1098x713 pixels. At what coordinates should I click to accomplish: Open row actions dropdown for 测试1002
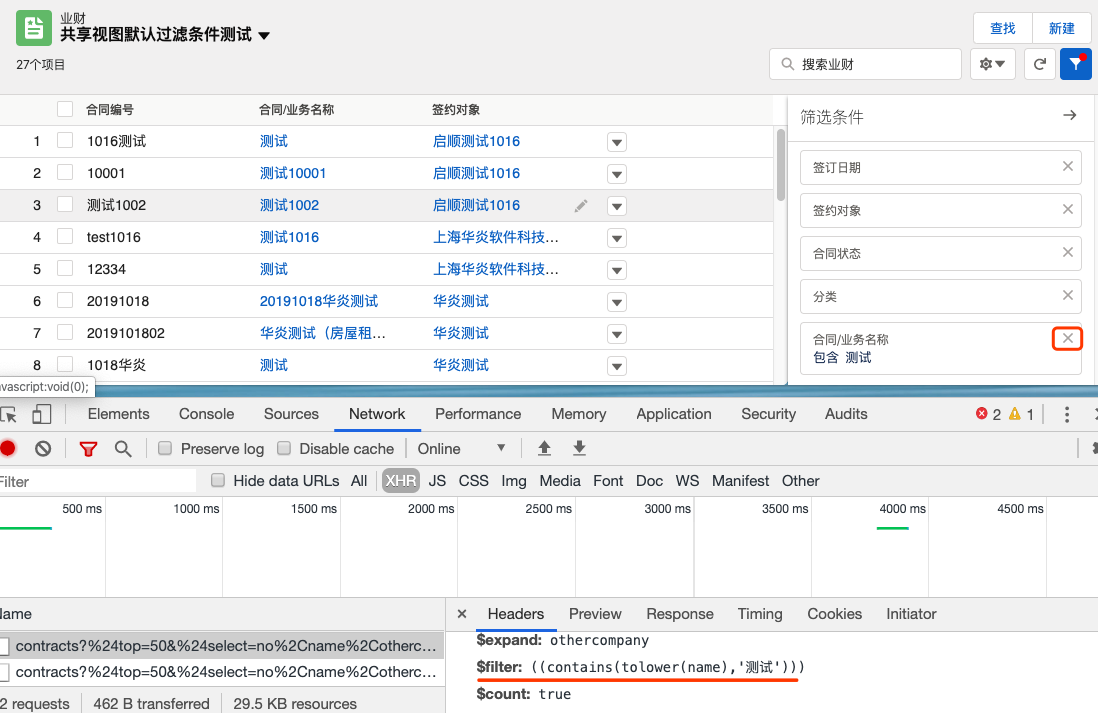tap(616, 206)
